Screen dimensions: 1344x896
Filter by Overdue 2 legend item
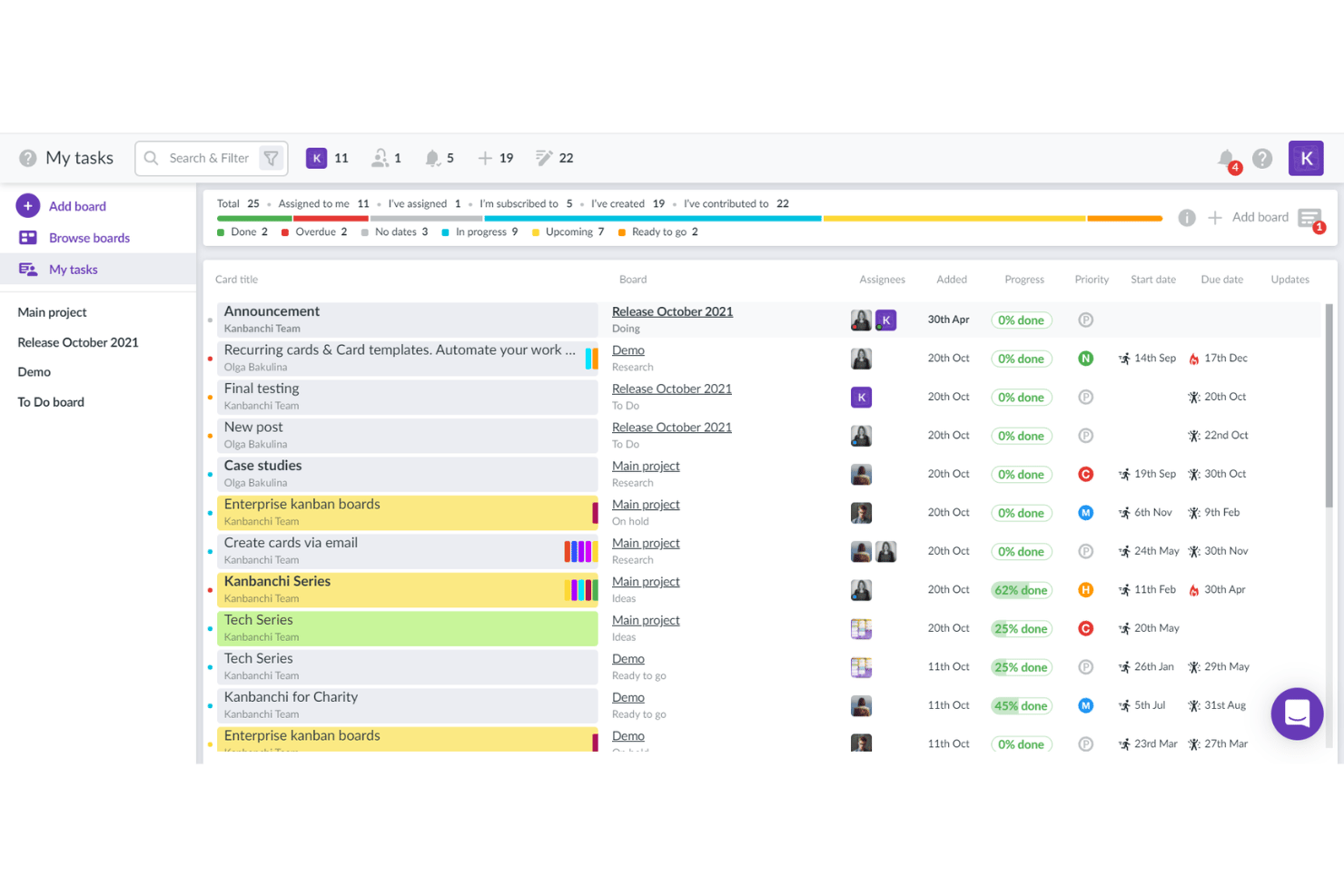pyautogui.click(x=314, y=232)
